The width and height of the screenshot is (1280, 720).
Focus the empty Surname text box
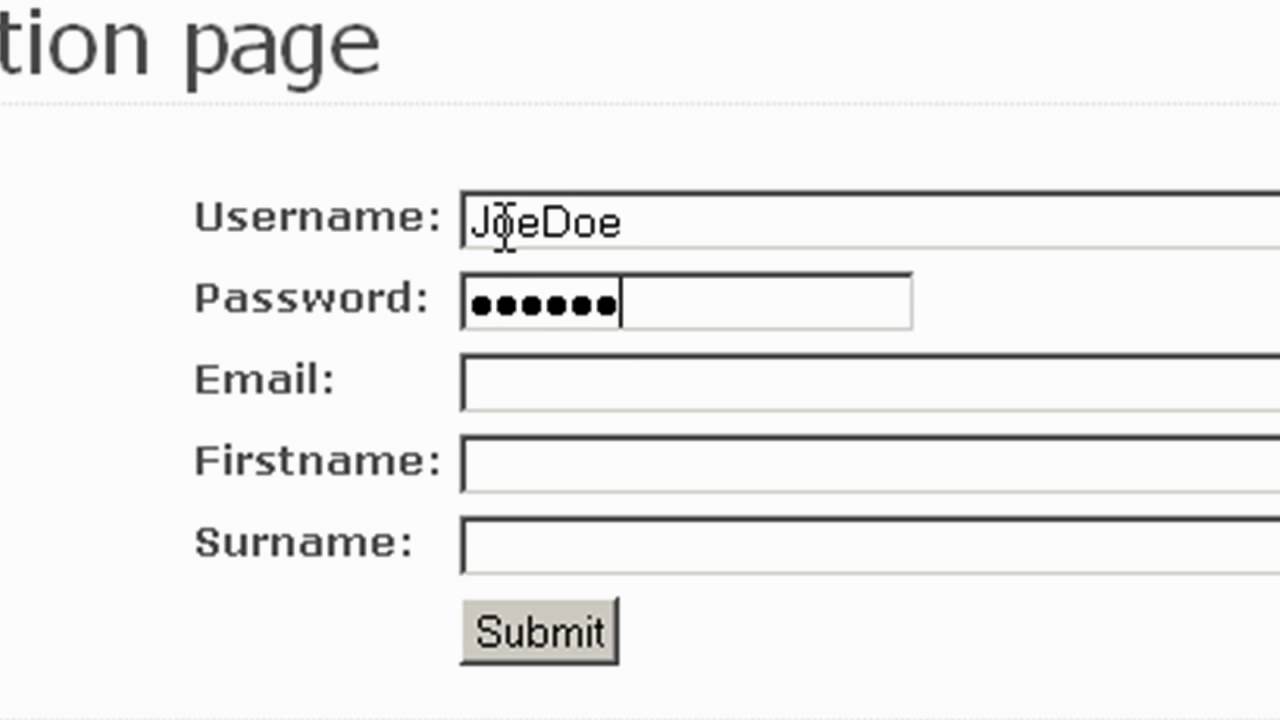point(870,545)
